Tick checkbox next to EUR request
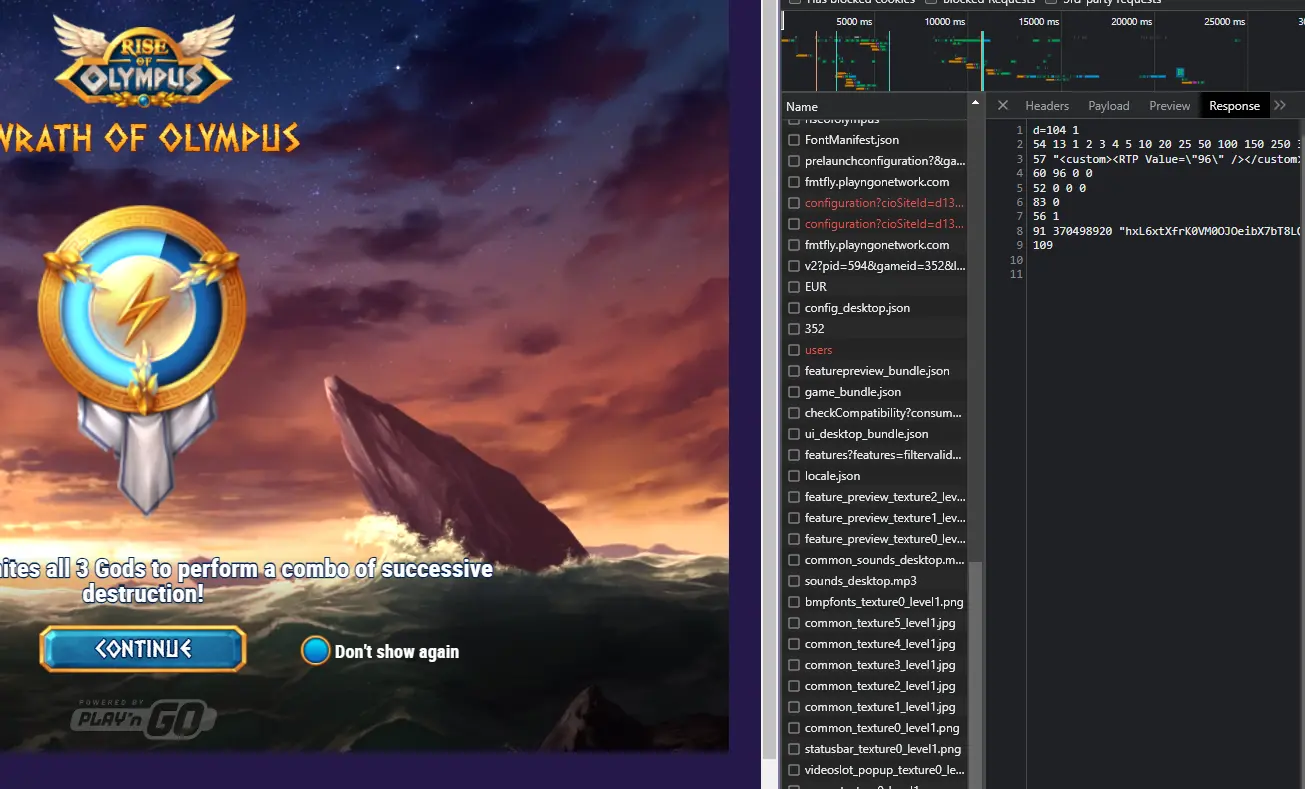 click(794, 287)
